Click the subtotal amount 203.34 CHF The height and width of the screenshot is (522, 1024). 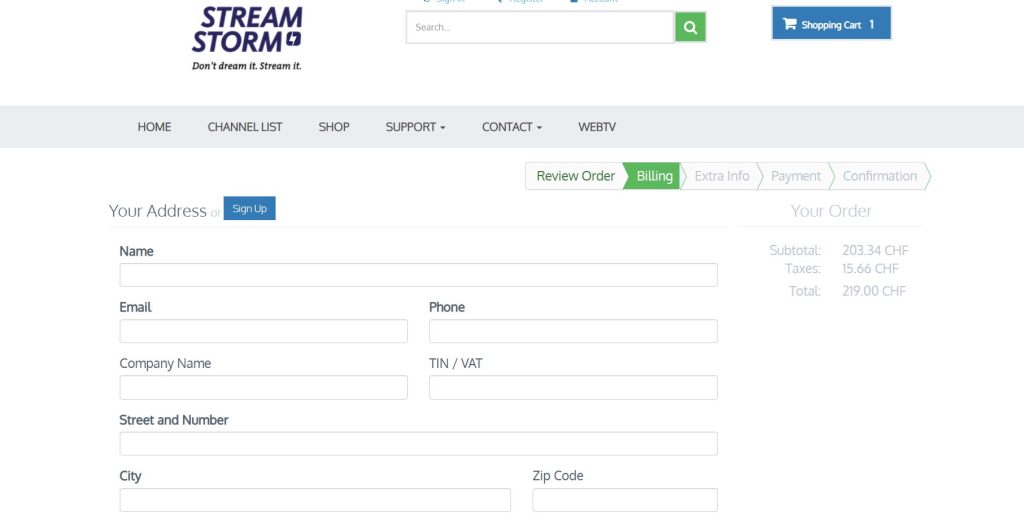click(x=875, y=250)
